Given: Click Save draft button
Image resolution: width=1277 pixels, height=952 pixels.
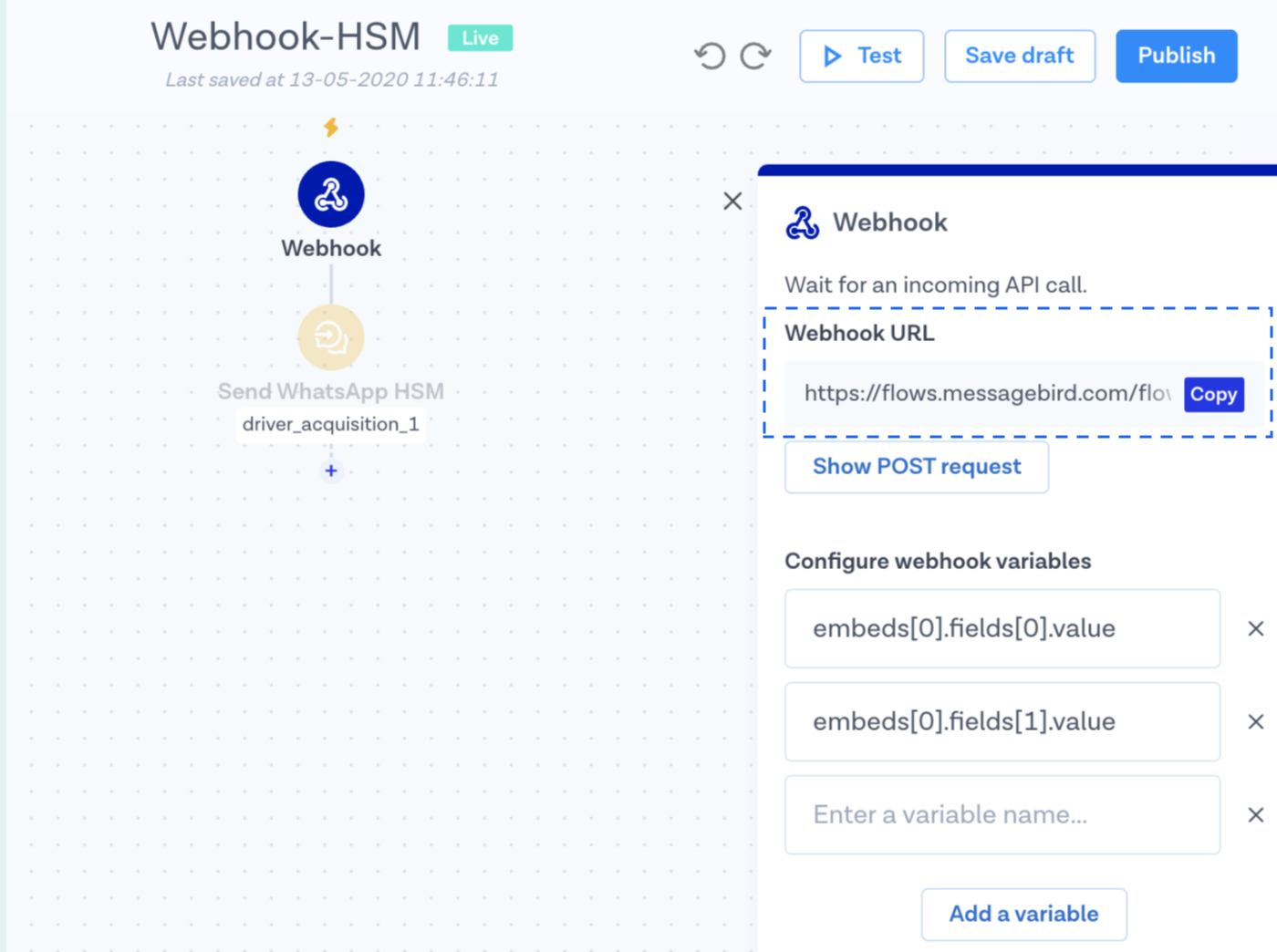Looking at the screenshot, I should tap(1019, 57).
